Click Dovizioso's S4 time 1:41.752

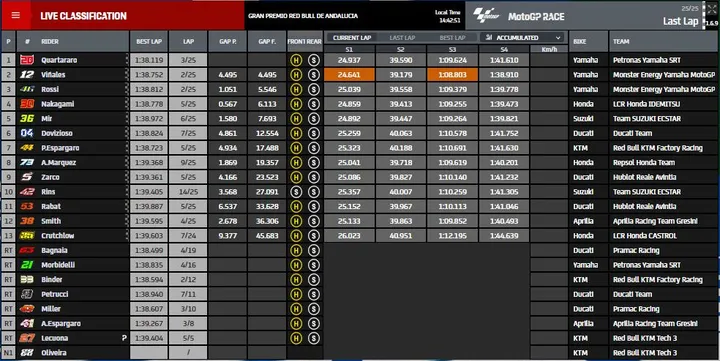click(x=504, y=133)
